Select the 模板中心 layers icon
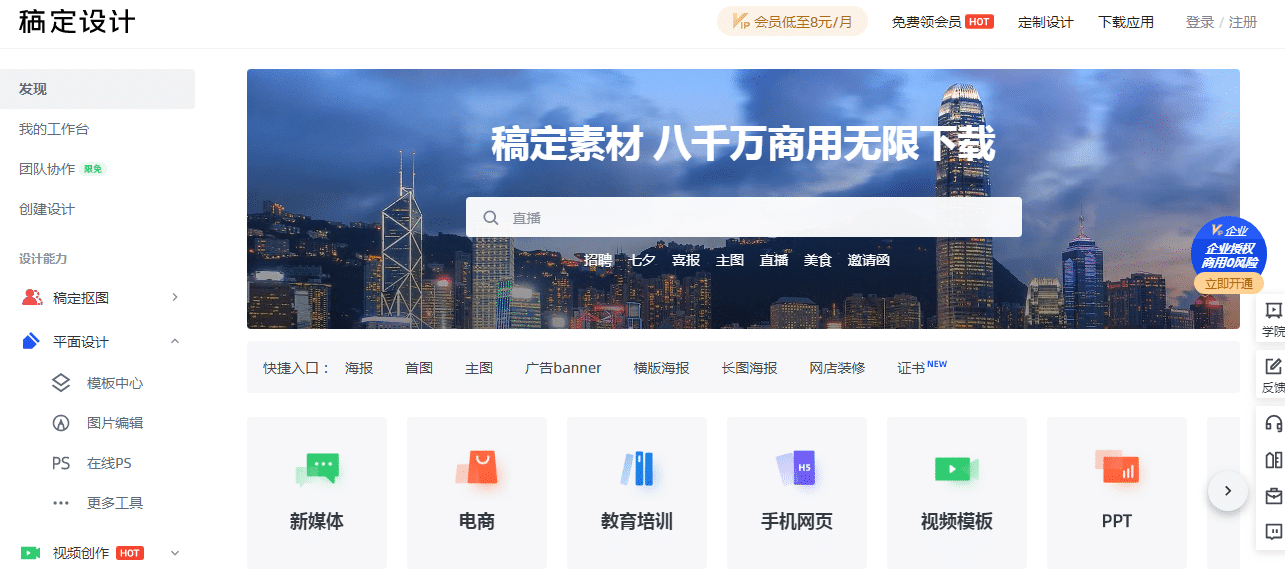Viewport: 1285px width, 572px height. coord(61,383)
